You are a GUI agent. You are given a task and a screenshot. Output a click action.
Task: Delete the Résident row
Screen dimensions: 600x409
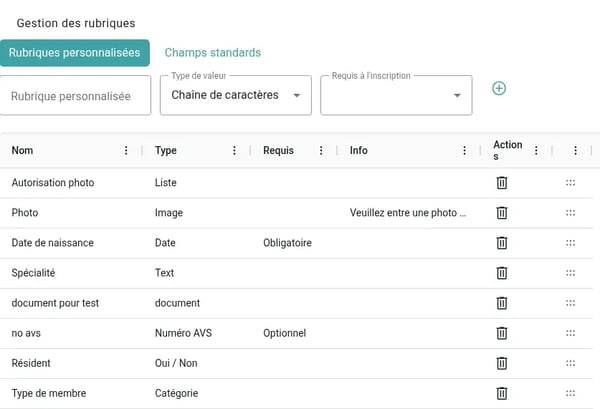502,363
